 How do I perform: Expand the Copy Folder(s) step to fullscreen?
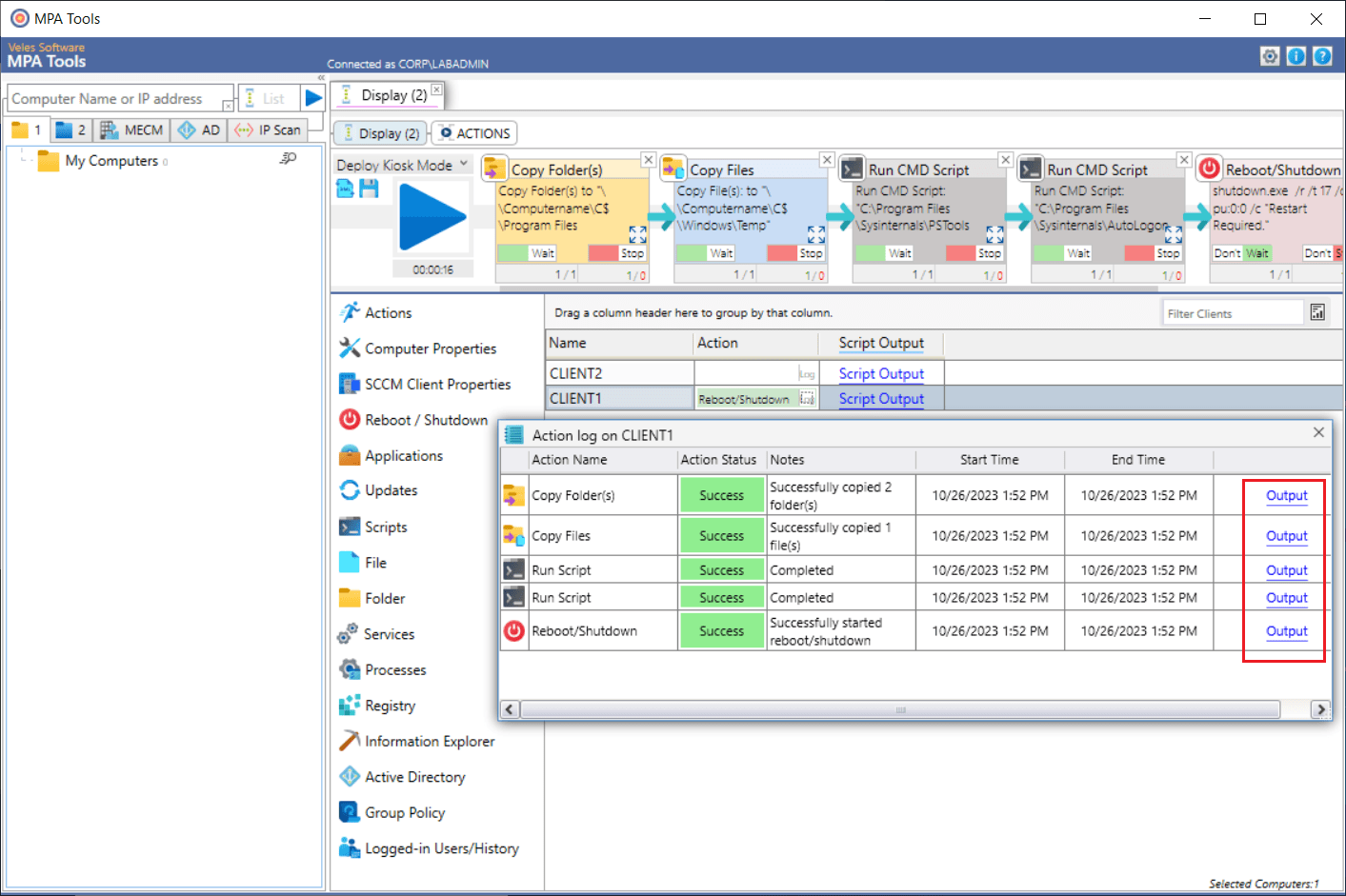pyautogui.click(x=638, y=234)
